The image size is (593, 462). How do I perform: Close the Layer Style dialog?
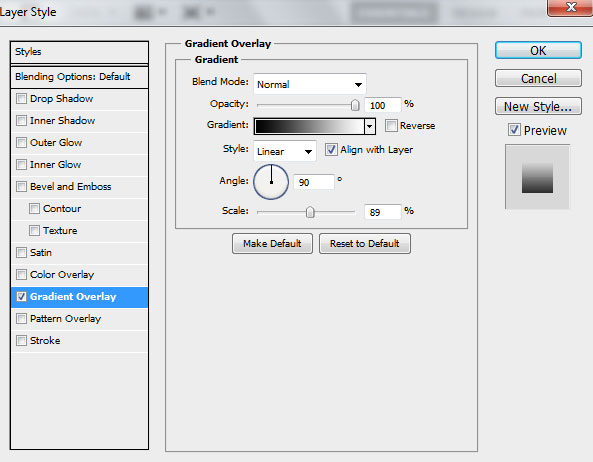point(571,7)
